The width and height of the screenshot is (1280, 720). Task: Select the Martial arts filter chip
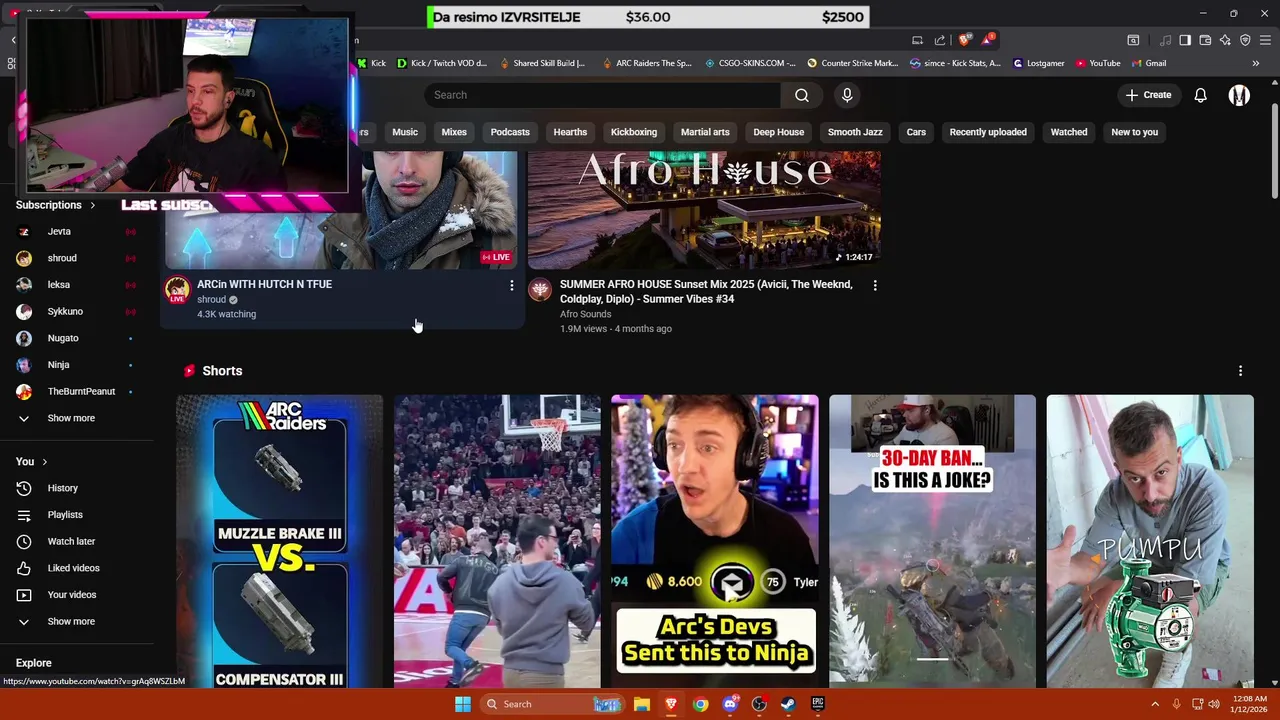705,132
